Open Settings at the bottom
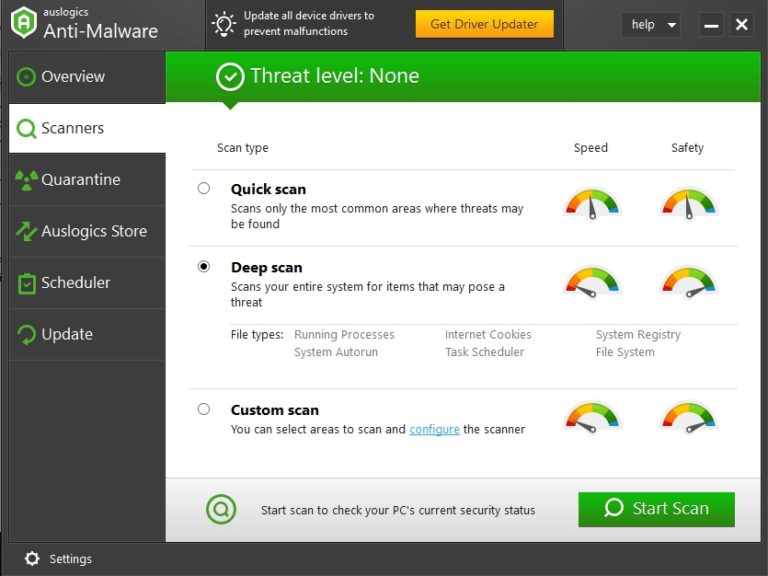The height and width of the screenshot is (576, 768). coord(58,559)
